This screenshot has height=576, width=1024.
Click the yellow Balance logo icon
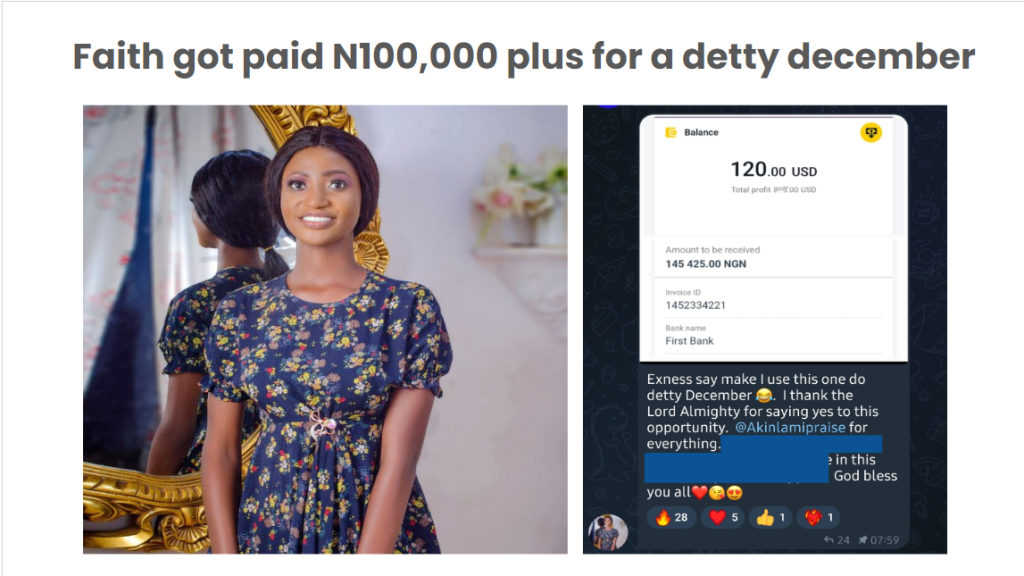[x=671, y=132]
